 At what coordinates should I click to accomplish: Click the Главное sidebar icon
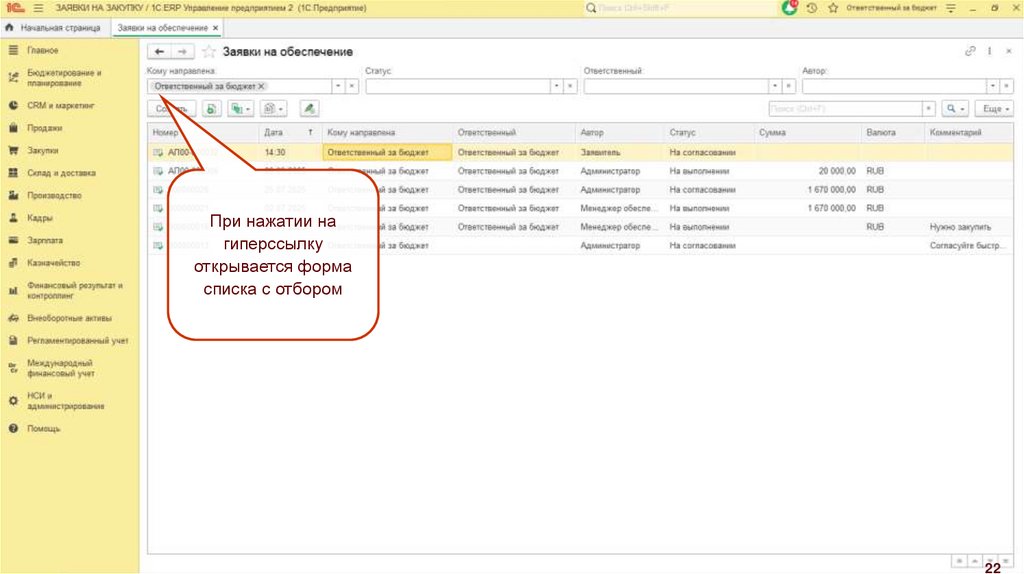pyautogui.click(x=13, y=50)
